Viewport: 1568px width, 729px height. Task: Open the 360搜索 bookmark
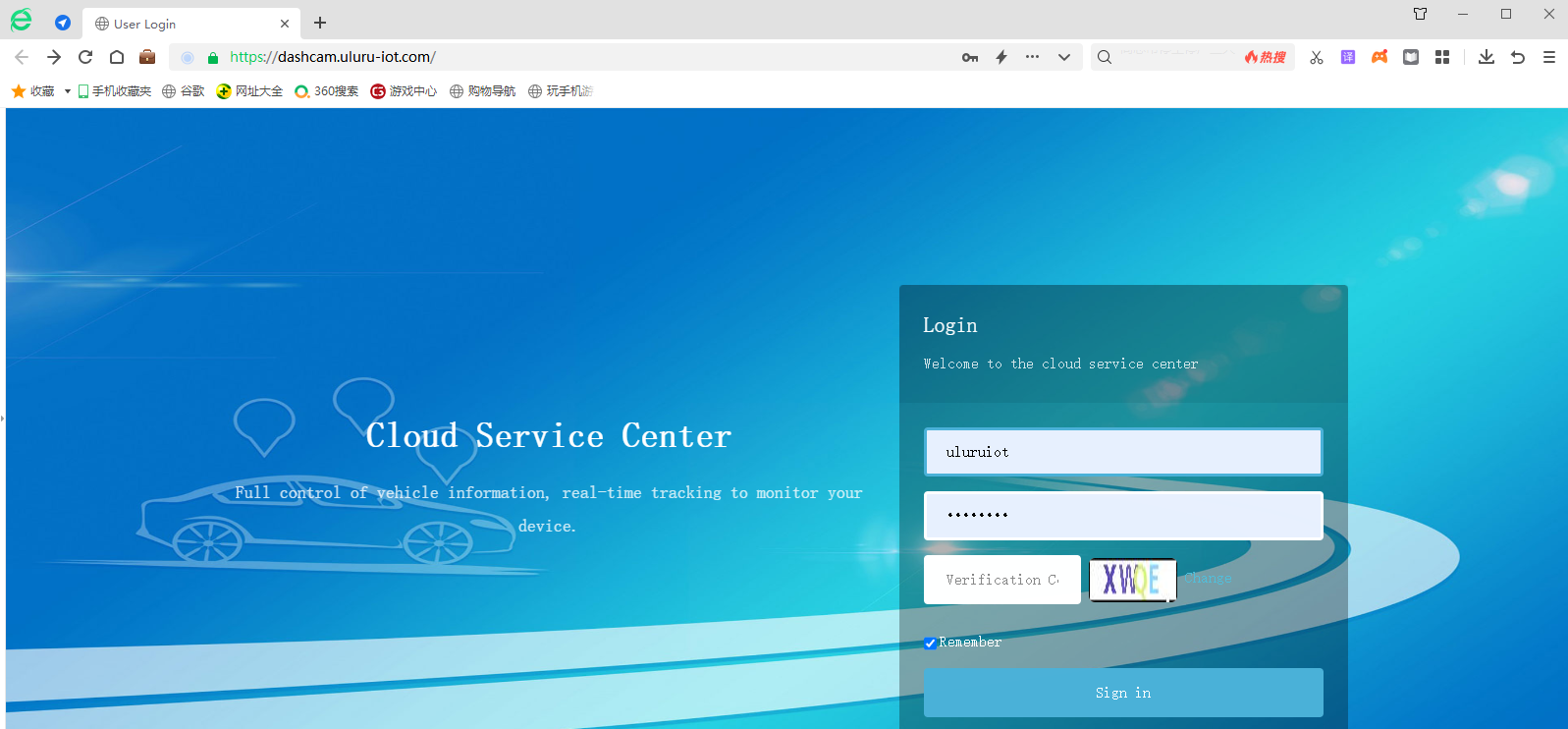[327, 91]
